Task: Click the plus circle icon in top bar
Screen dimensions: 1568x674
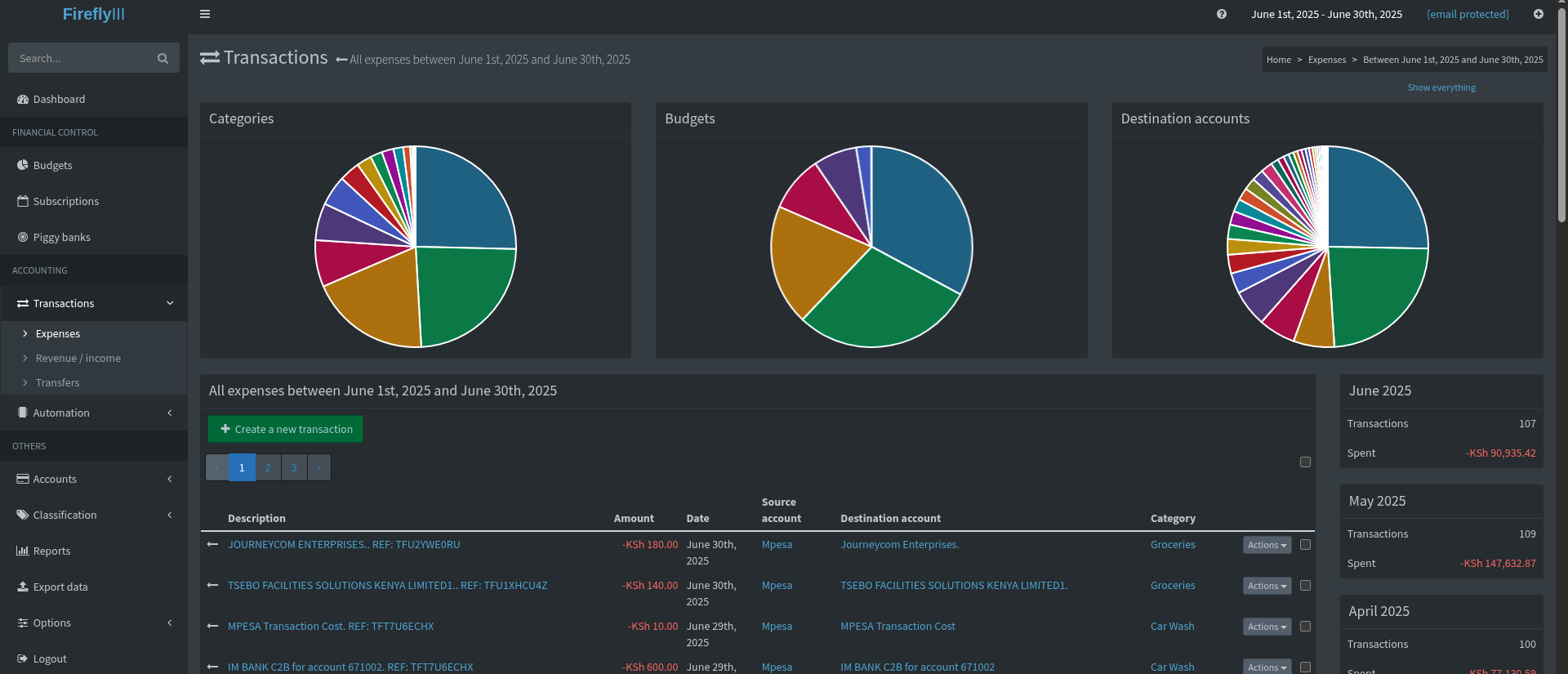Action: click(1538, 14)
